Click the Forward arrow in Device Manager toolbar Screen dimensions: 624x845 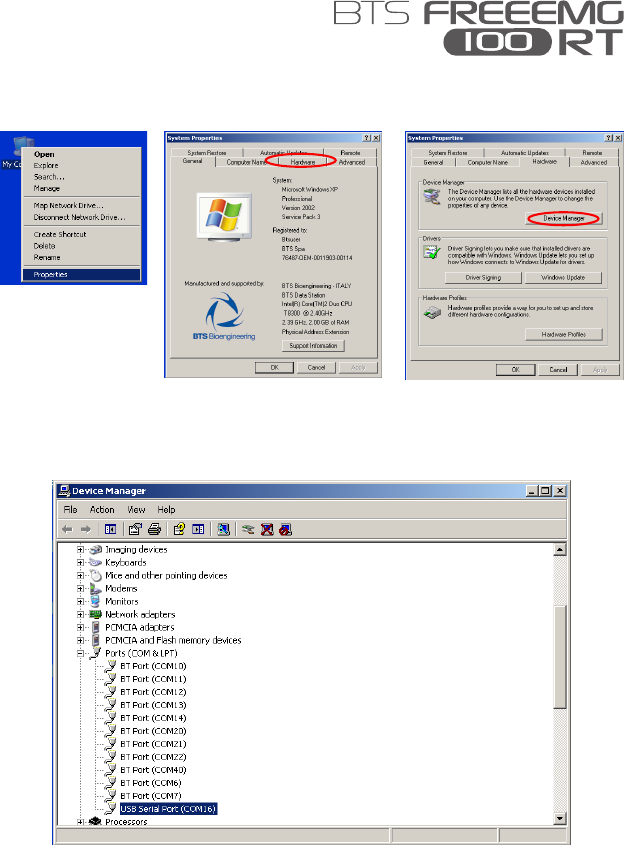coord(86,529)
